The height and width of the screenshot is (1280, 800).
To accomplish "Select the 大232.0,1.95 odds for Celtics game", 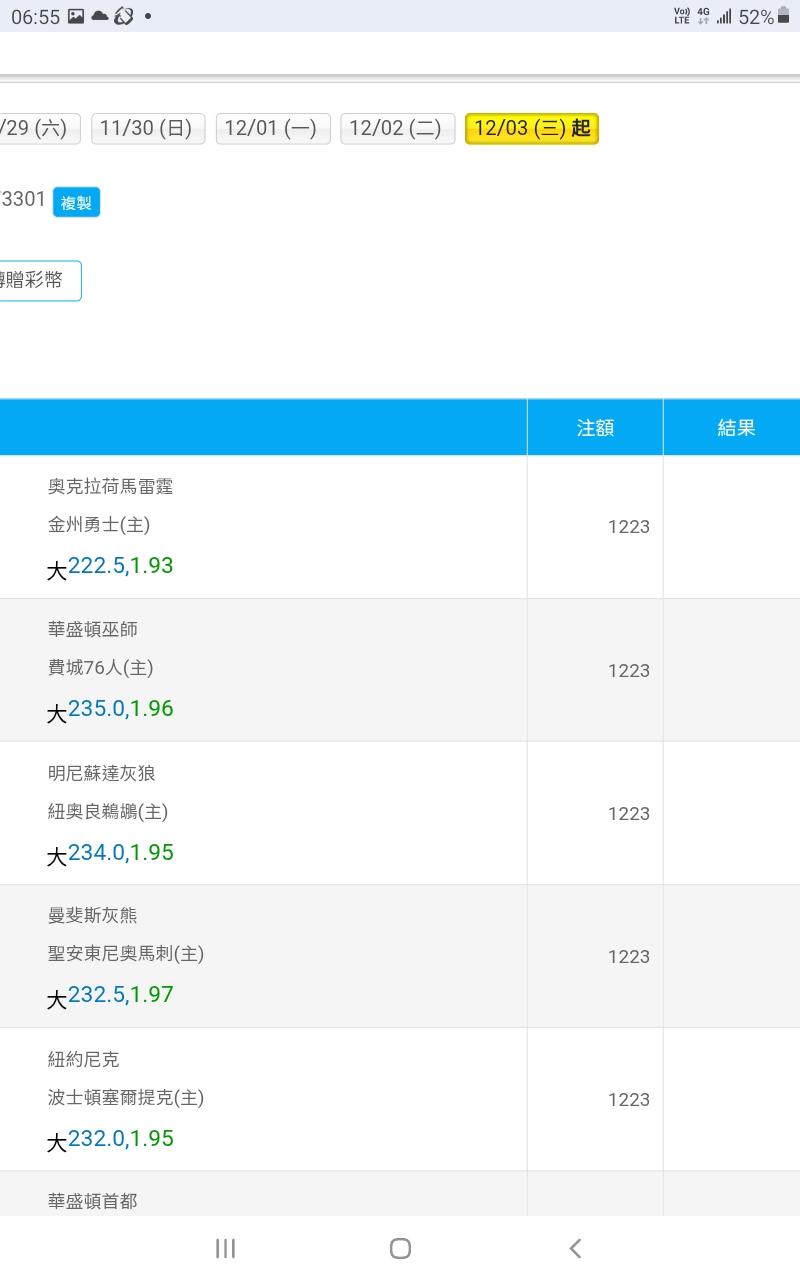I will (x=111, y=1140).
